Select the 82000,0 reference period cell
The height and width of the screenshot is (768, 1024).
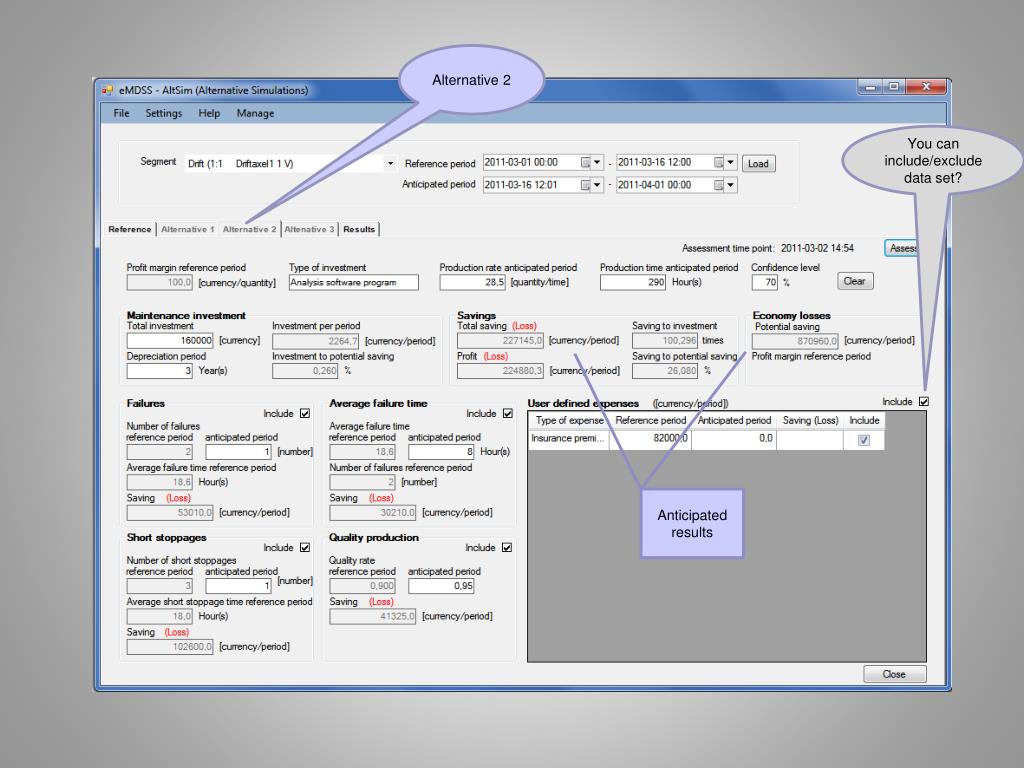click(x=650, y=438)
